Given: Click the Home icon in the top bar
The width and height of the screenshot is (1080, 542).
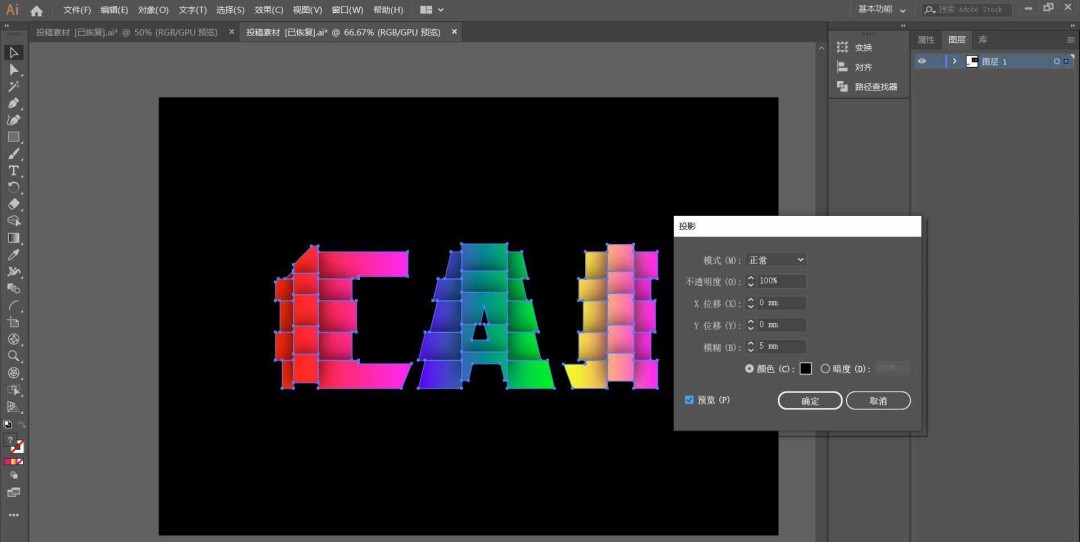Looking at the screenshot, I should (37, 10).
